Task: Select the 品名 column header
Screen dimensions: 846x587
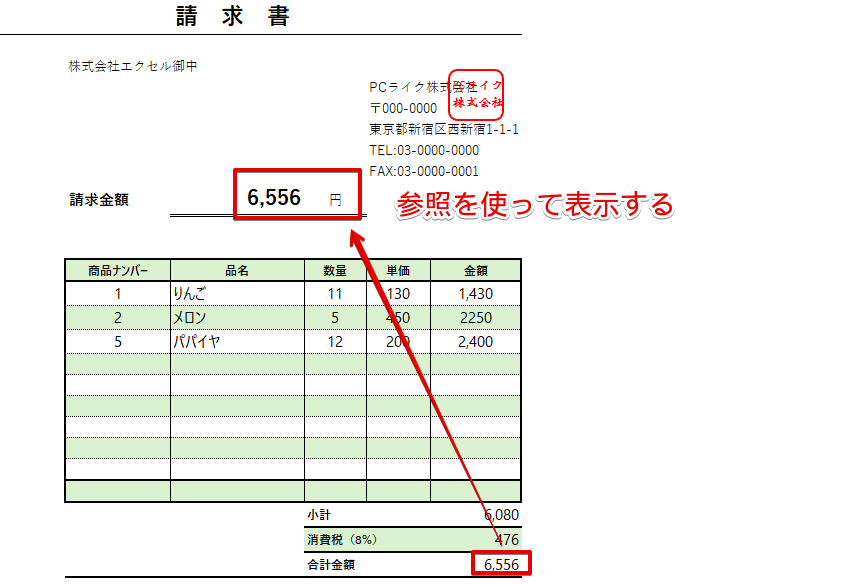Action: point(237,270)
